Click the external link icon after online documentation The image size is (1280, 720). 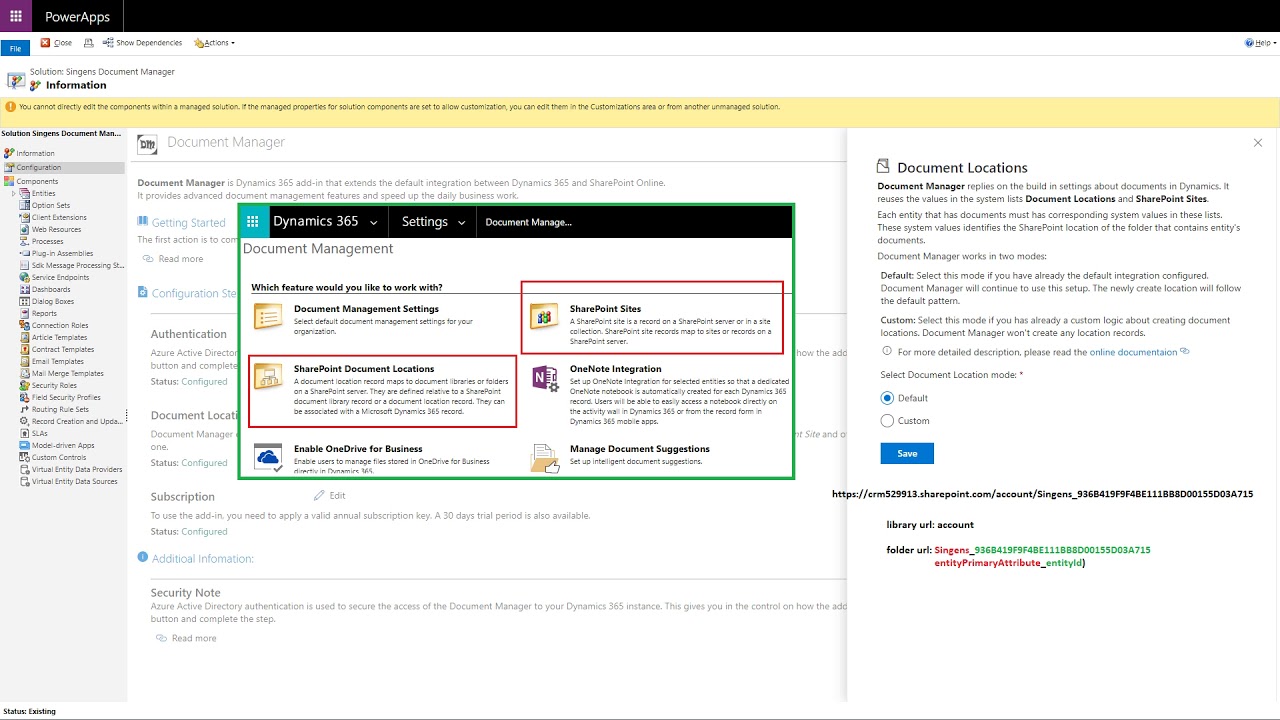1185,351
